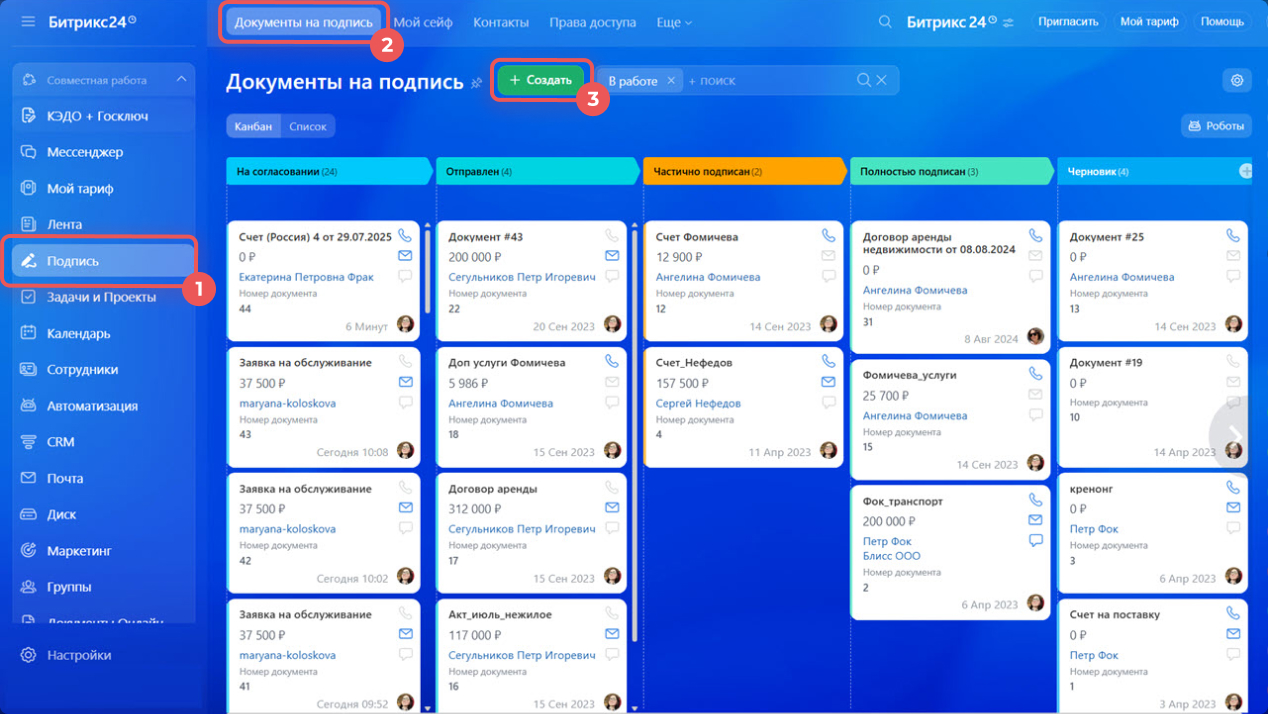Collapse the Совместная работа sidebar section

[x=181, y=79]
